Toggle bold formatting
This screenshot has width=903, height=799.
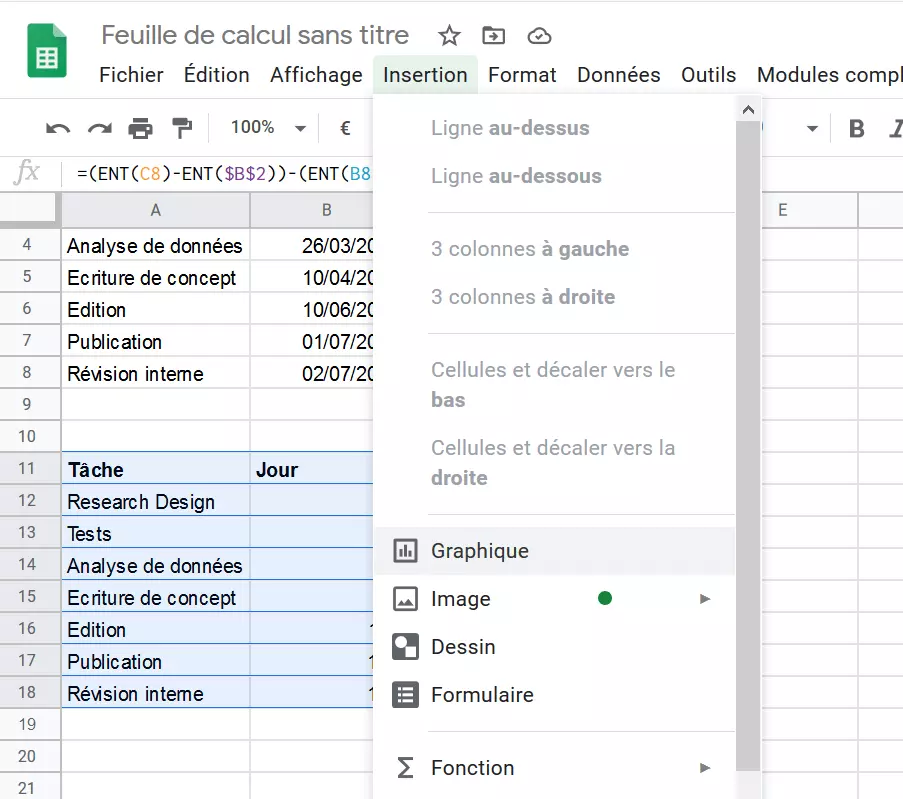coord(856,128)
